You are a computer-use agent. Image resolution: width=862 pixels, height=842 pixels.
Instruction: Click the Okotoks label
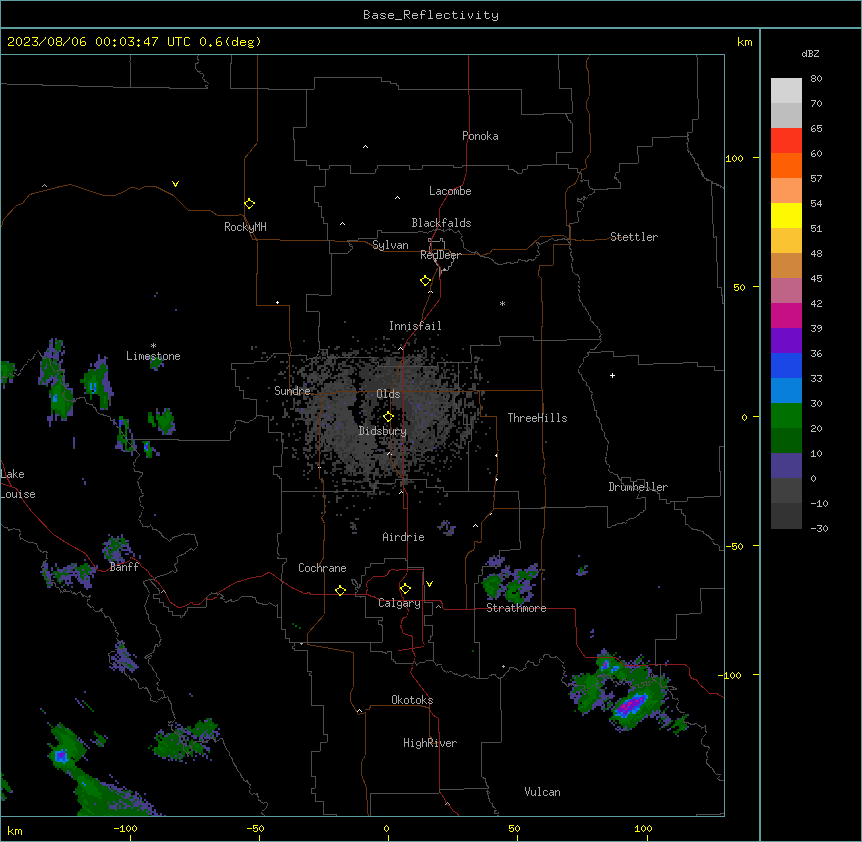[412, 700]
